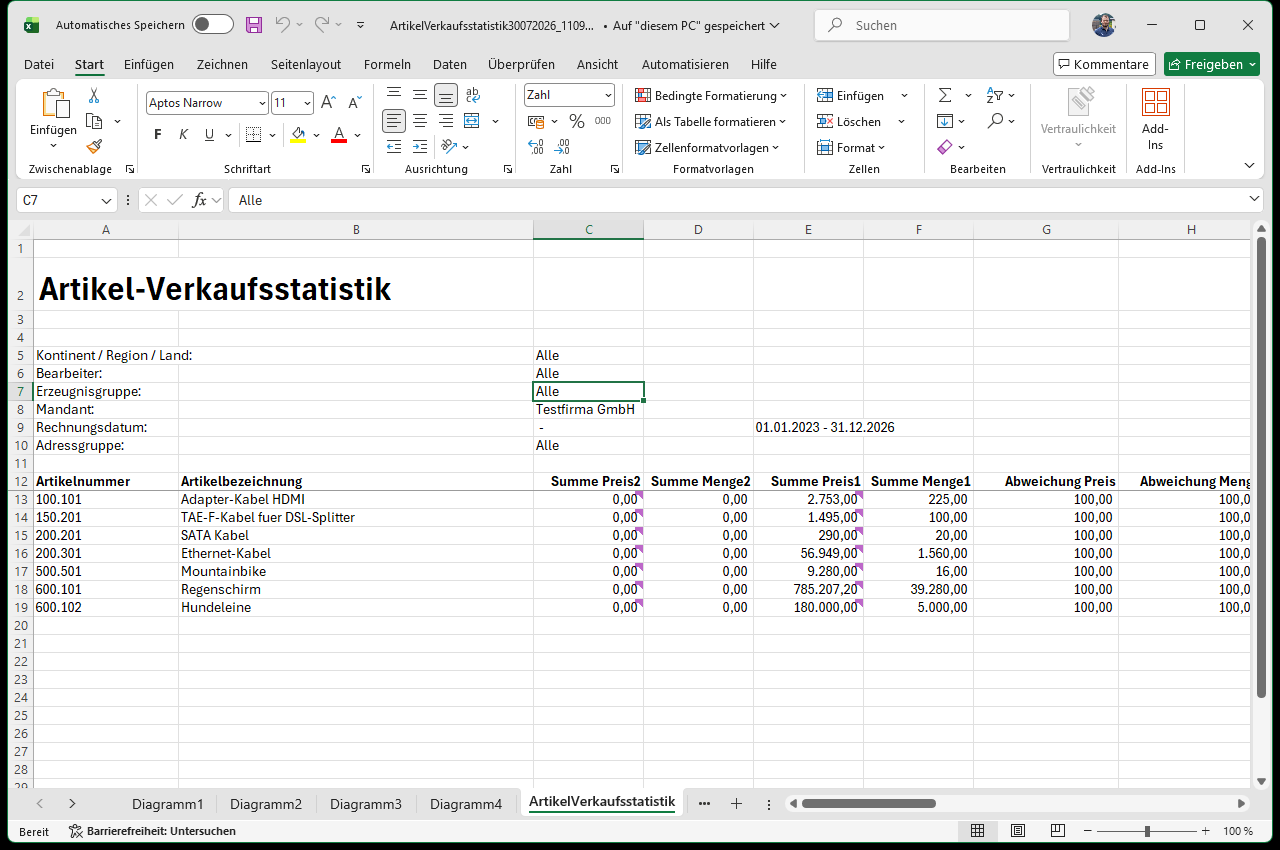
Task: Click the insert function fx icon
Action: coord(200,200)
